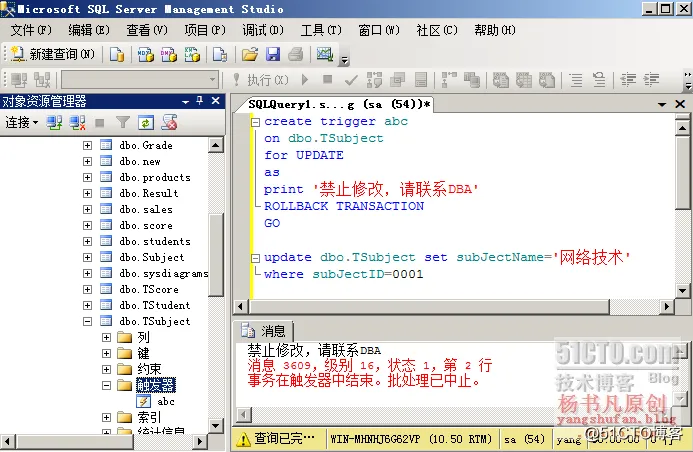Click the results to grid icon
This screenshot has height=452, width=693.
point(524,80)
